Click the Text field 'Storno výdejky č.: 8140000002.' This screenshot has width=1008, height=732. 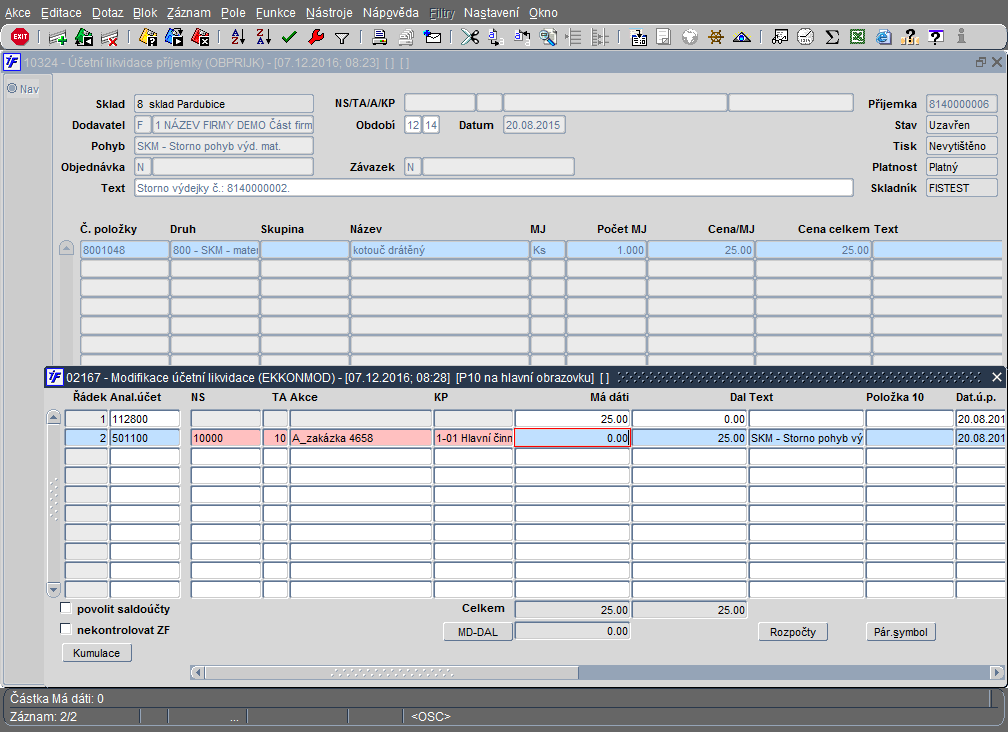(494, 188)
